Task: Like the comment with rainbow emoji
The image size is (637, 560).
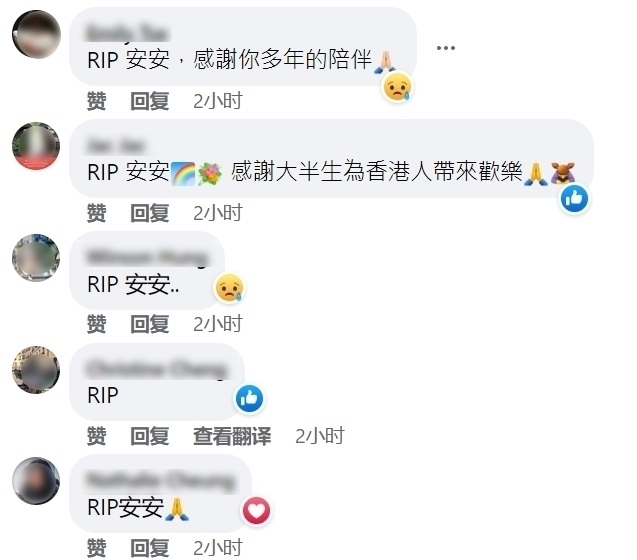Action: tap(97, 213)
